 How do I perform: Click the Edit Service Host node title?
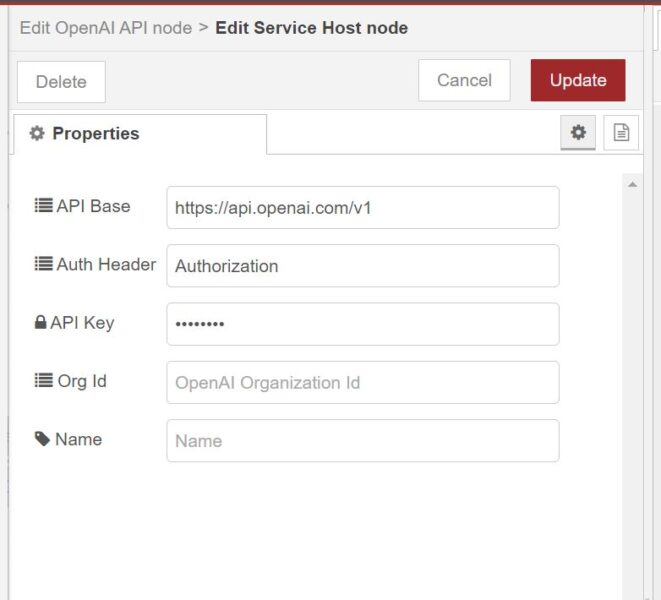[311, 27]
